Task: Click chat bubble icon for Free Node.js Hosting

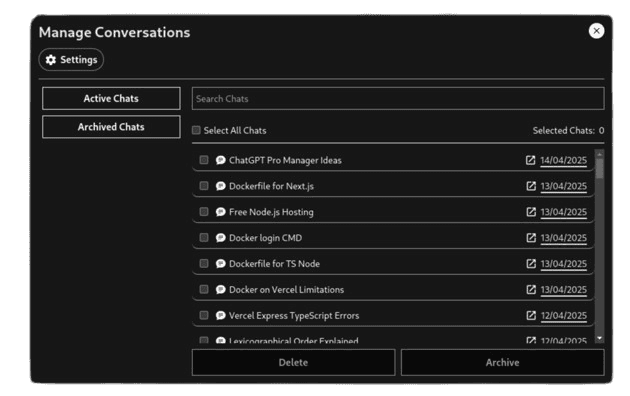Action: point(220,212)
